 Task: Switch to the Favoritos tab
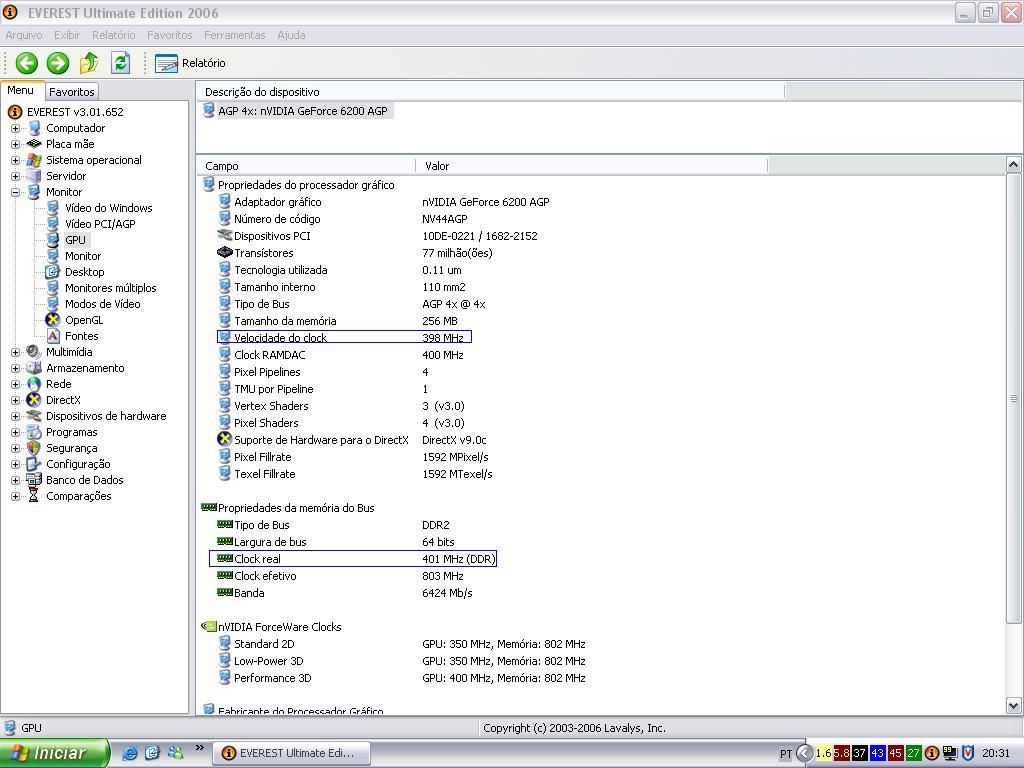(x=72, y=91)
